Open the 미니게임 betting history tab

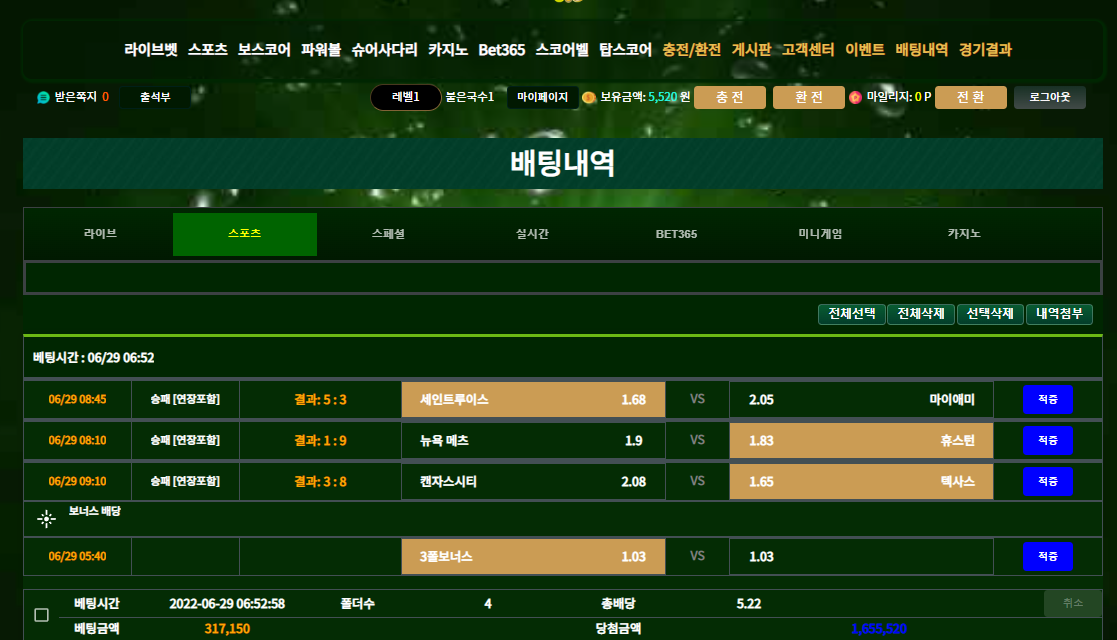coord(820,234)
